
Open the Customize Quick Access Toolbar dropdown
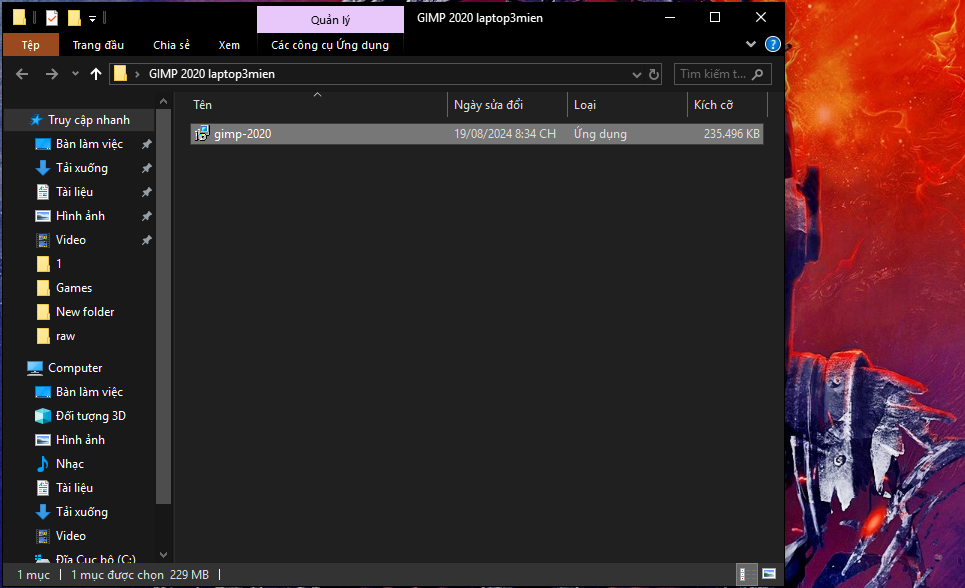[x=93, y=18]
